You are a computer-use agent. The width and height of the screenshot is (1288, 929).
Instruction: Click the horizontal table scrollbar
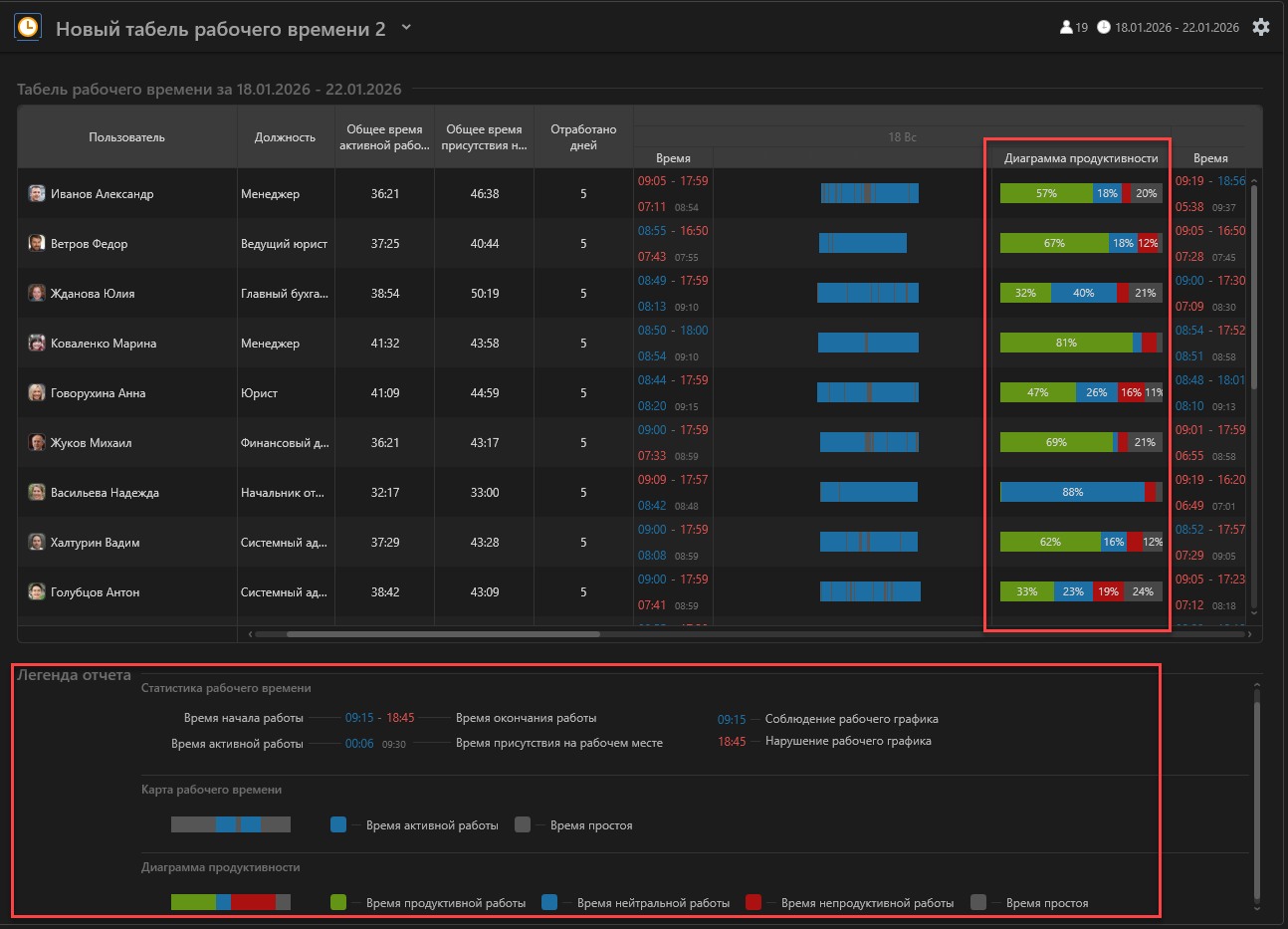[x=443, y=633]
